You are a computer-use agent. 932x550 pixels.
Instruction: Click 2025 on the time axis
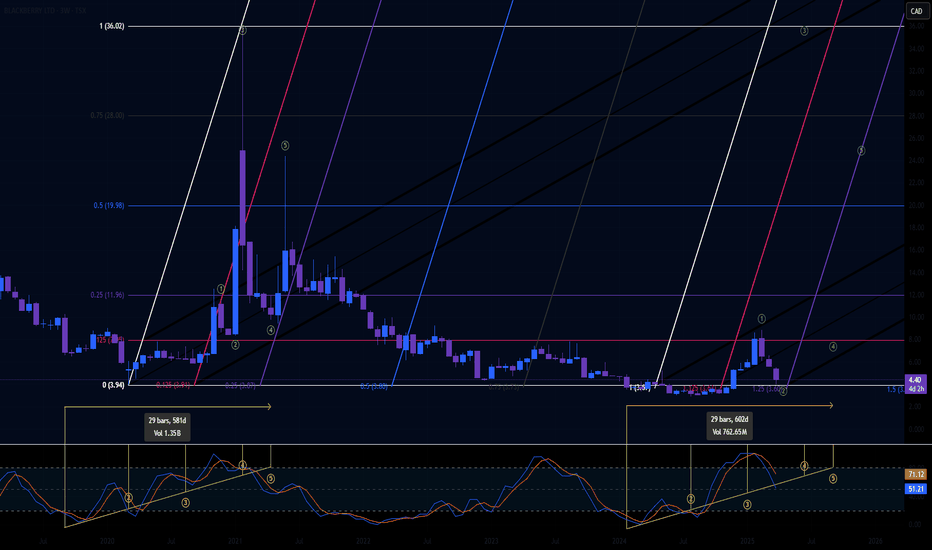pos(748,541)
